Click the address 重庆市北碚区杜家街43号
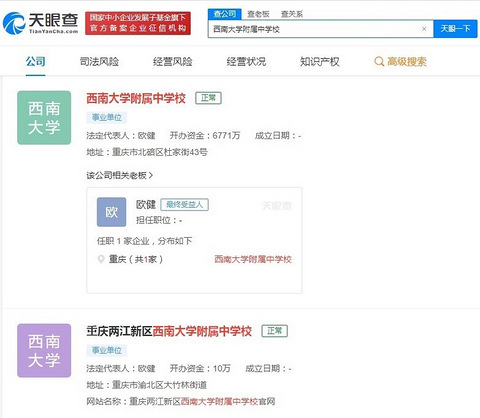 tap(159, 152)
